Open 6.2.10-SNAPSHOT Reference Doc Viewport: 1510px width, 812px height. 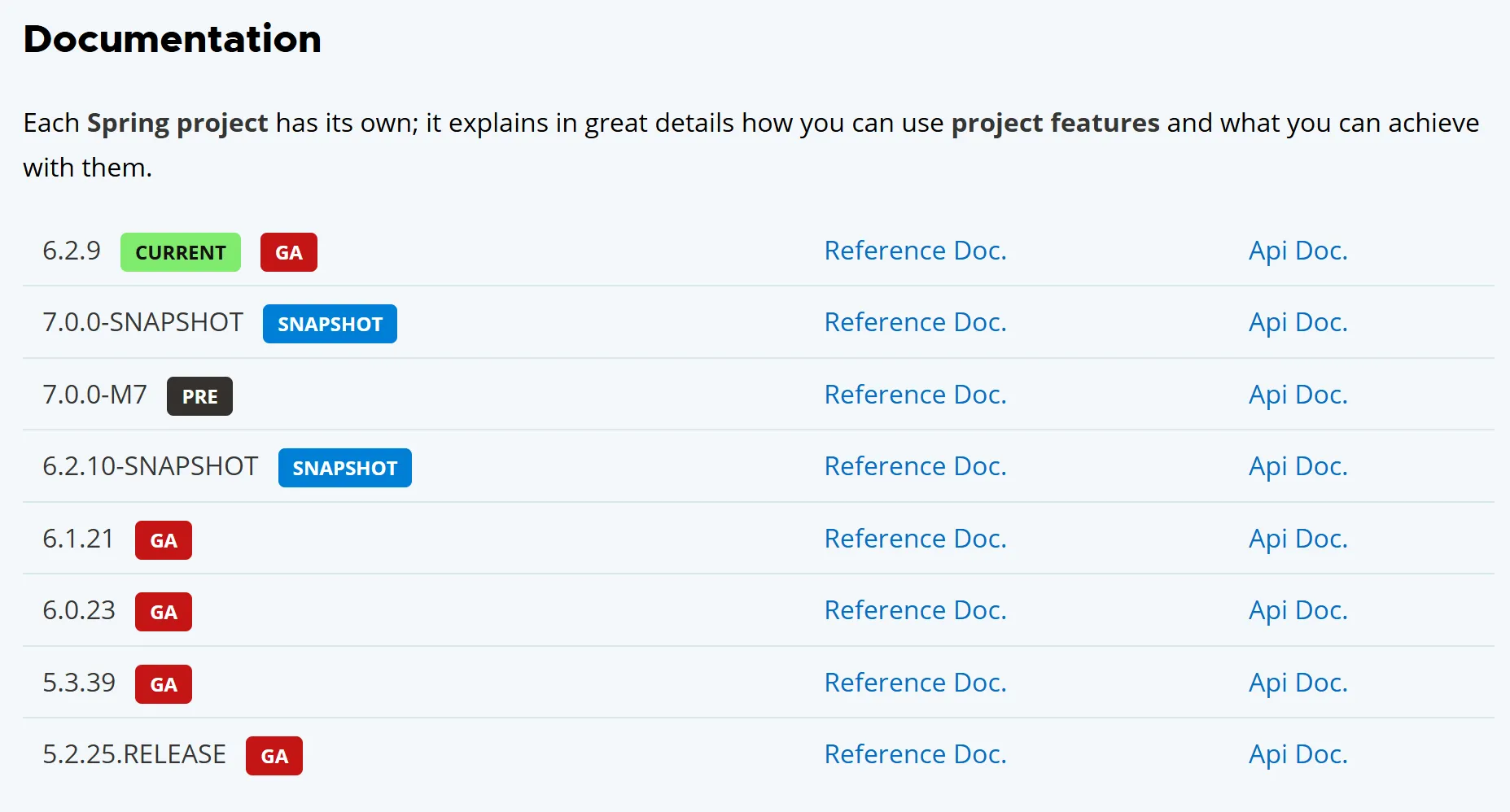(915, 466)
